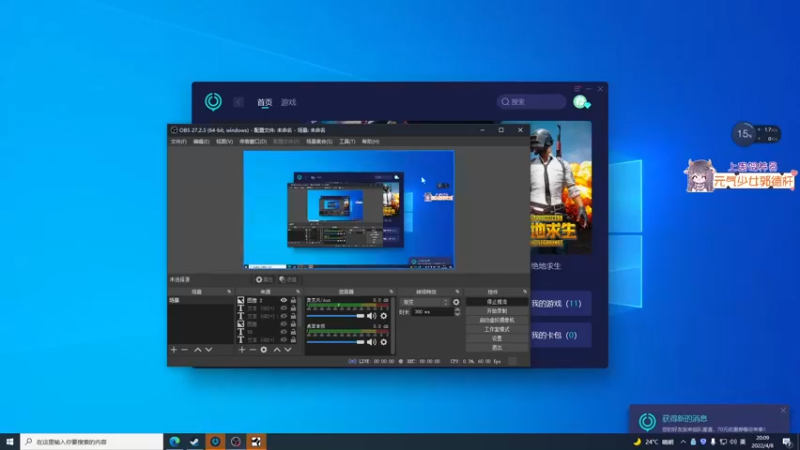This screenshot has width=800, height=450.
Task: Move the scene up in the Scenes dock
Action: coord(197,350)
